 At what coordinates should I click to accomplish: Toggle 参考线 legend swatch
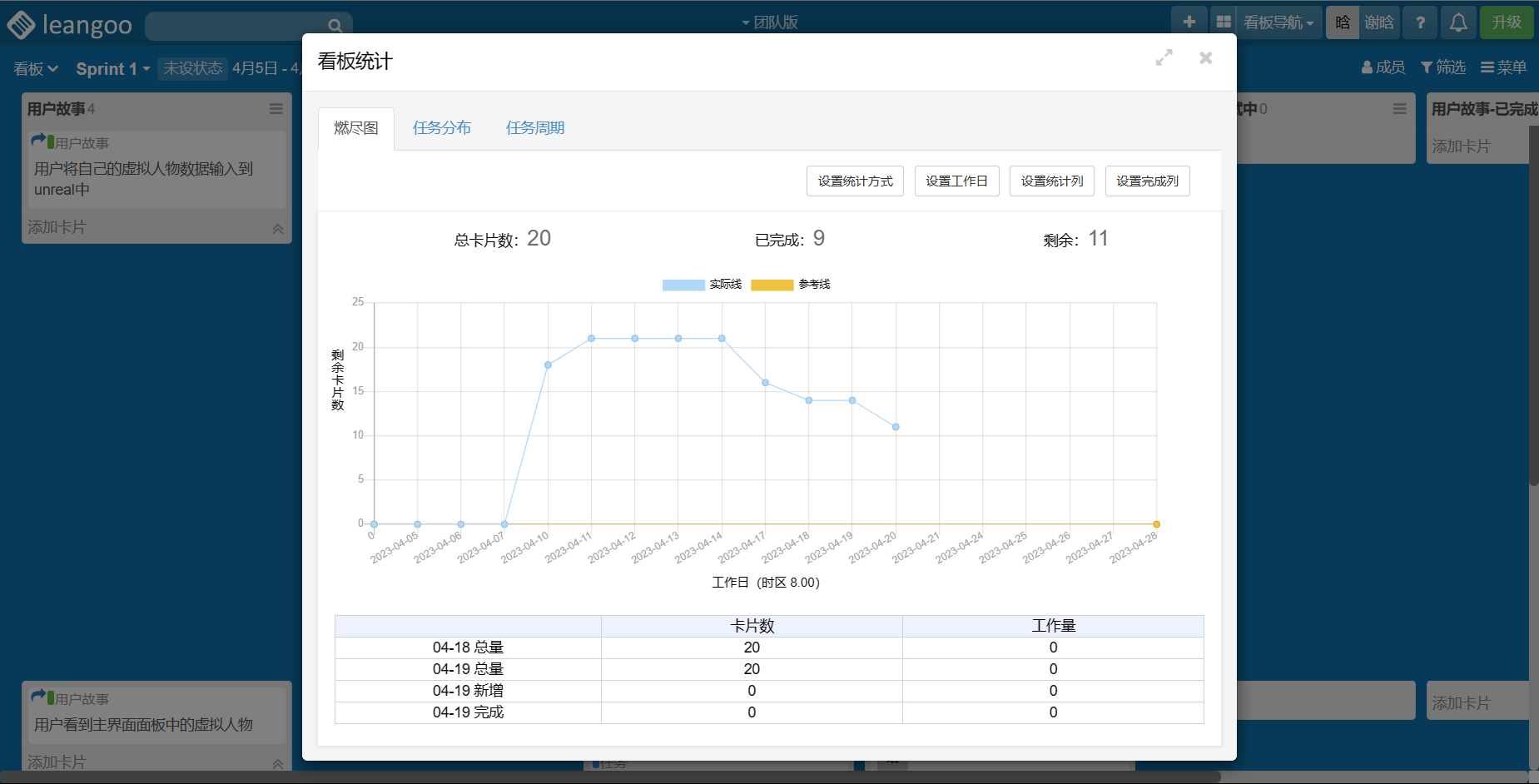tap(772, 285)
